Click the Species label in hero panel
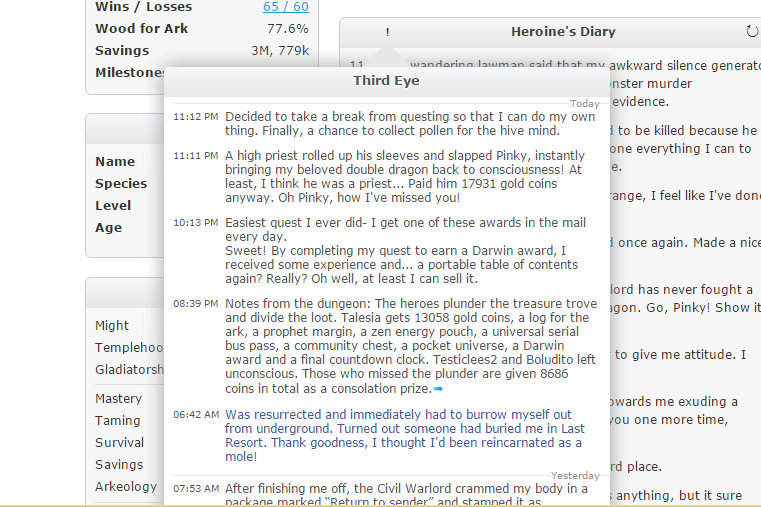 click(121, 183)
